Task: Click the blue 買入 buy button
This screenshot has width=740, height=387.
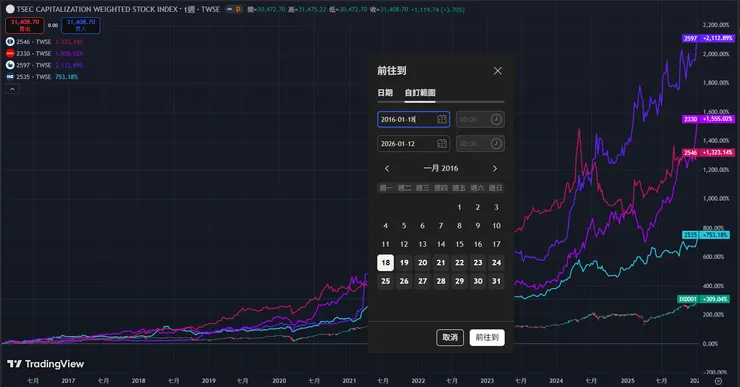Action: 81,25
